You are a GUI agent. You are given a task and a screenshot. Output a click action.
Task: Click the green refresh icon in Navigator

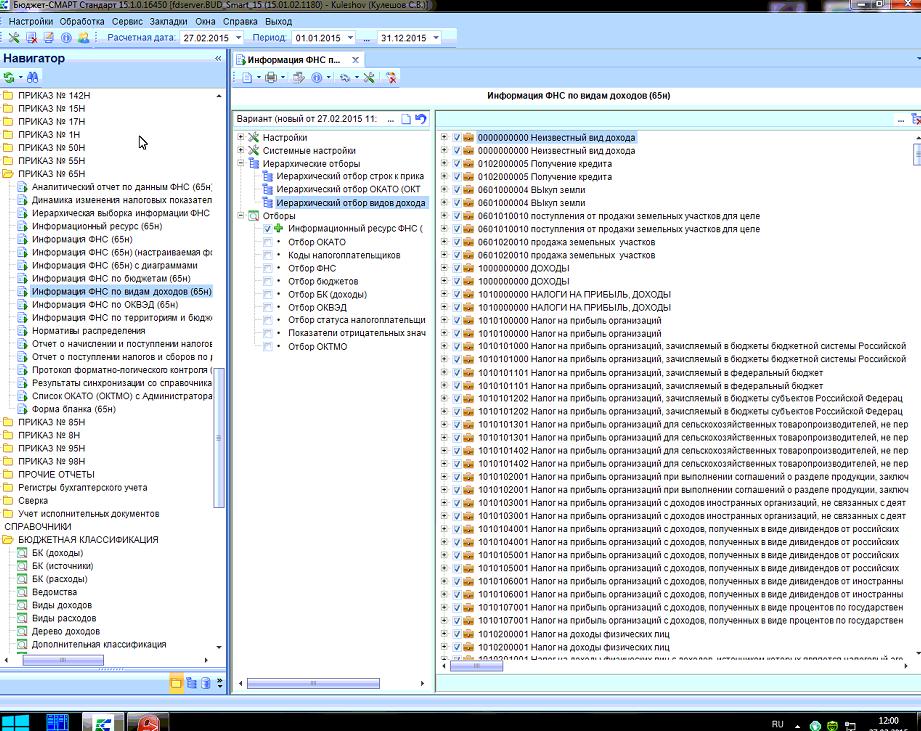click(x=10, y=77)
